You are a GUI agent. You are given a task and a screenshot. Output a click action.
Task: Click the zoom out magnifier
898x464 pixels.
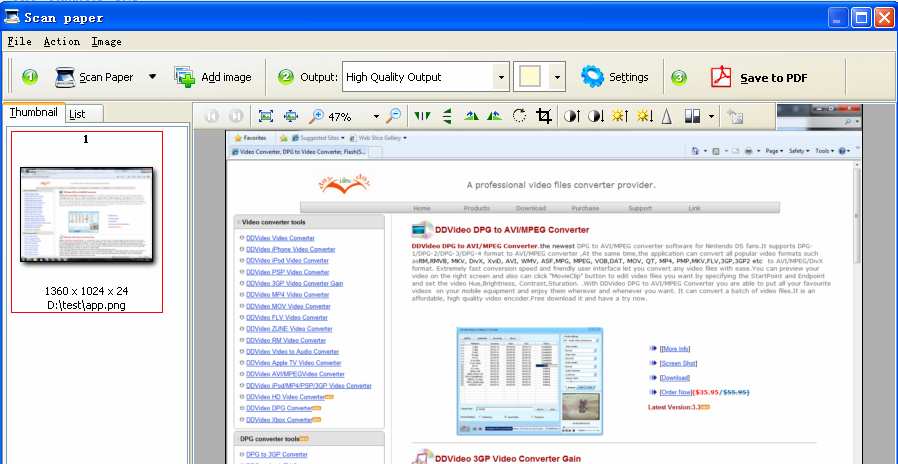click(x=393, y=116)
